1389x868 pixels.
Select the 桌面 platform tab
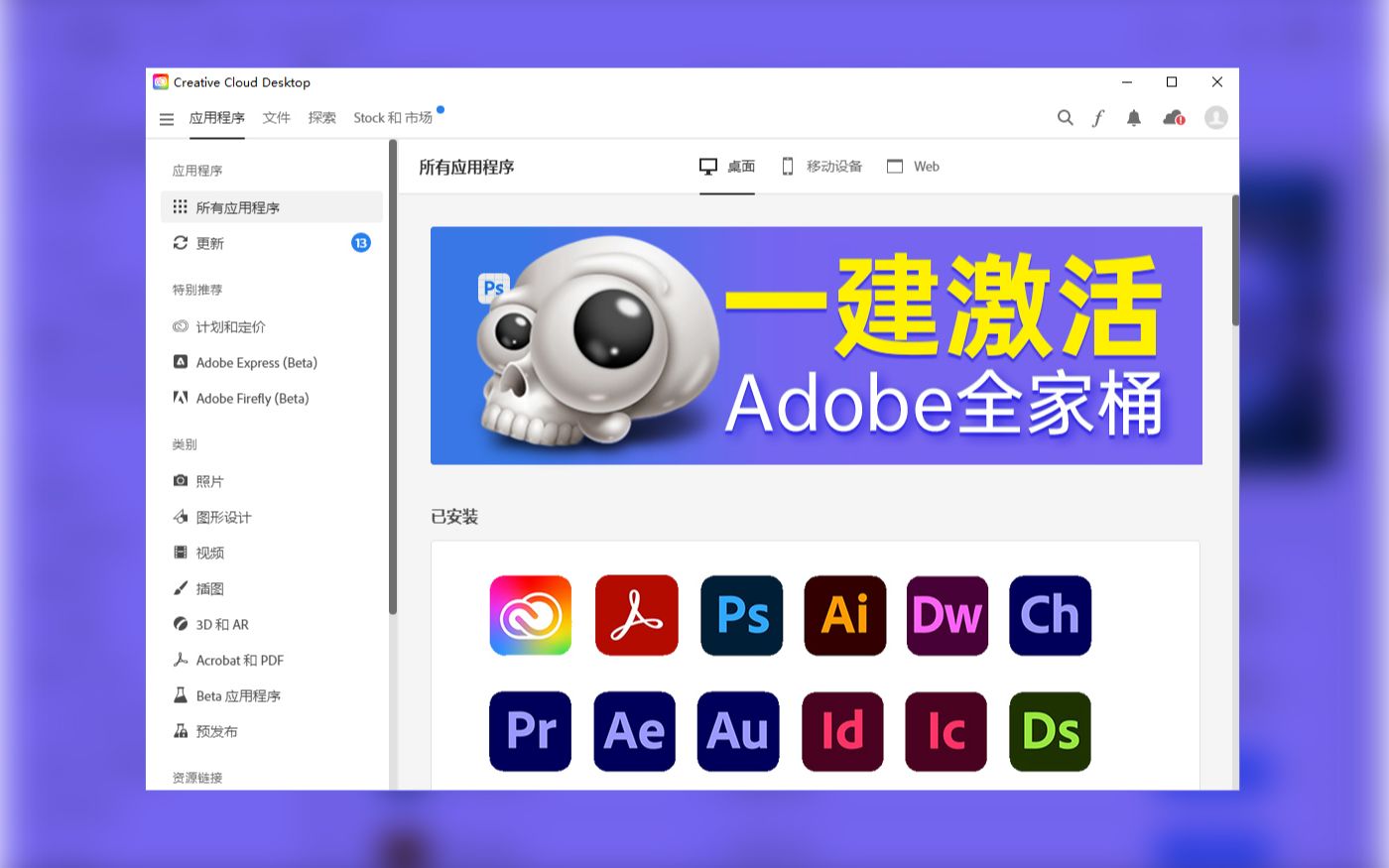click(x=727, y=167)
